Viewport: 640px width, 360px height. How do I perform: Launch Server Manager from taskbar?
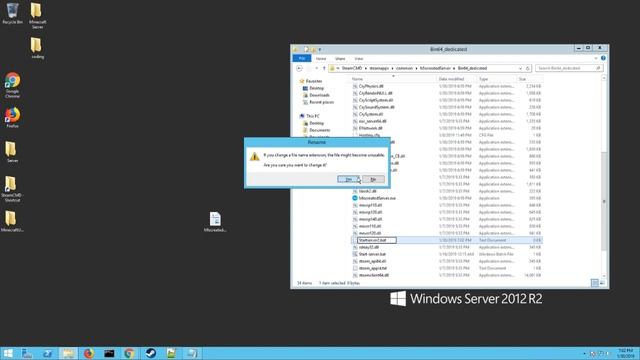click(27, 353)
